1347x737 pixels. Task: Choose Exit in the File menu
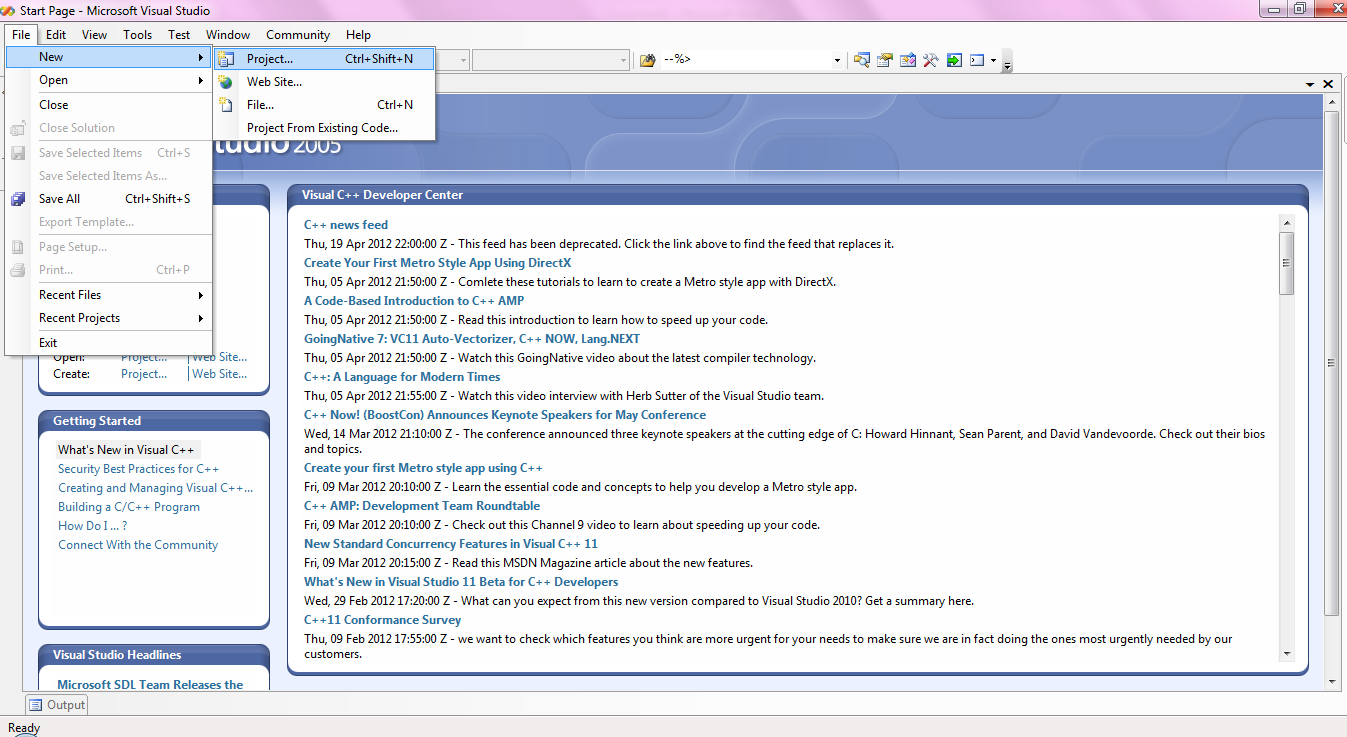click(109, 343)
